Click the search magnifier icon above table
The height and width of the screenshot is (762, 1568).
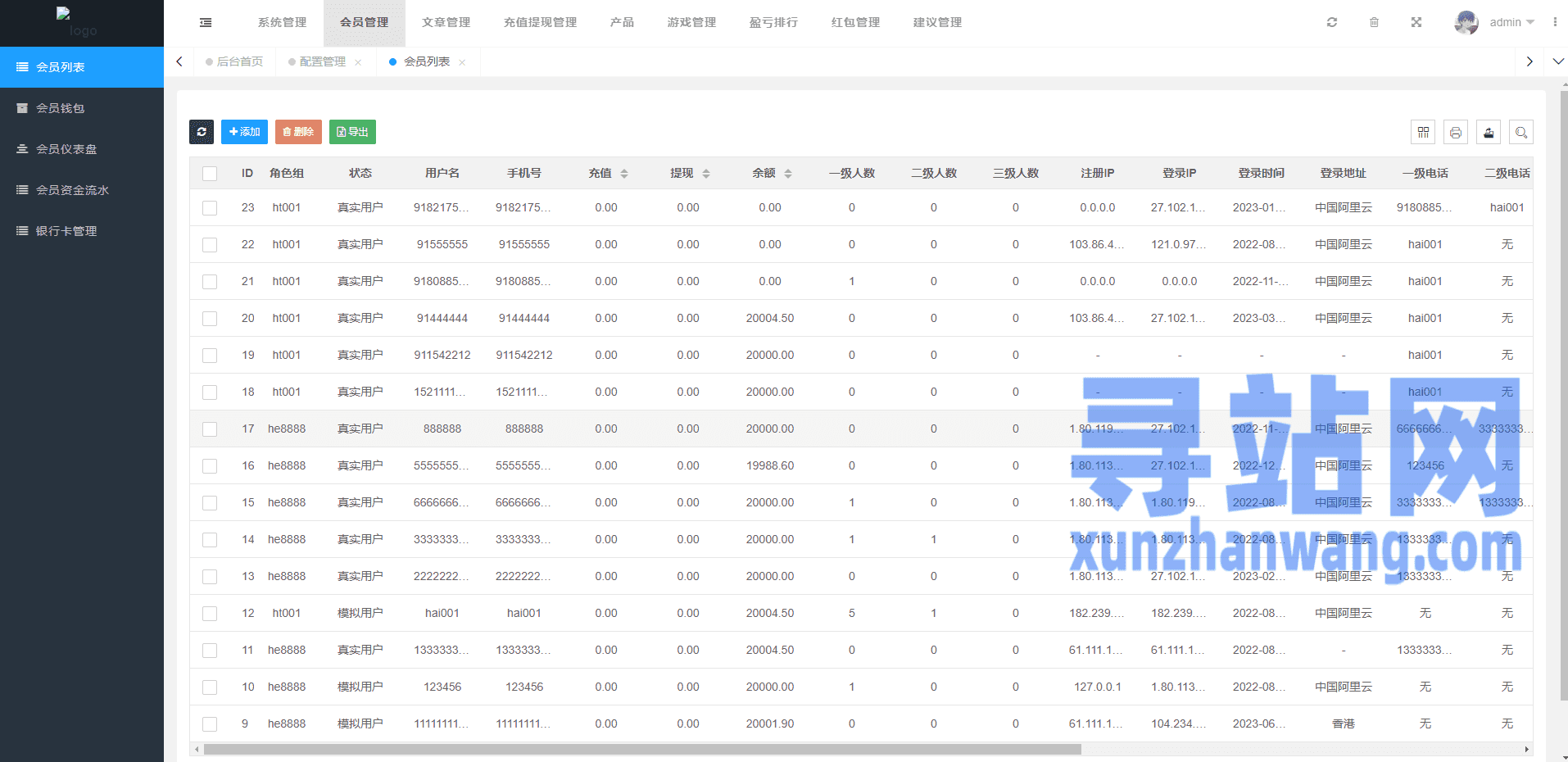[1521, 133]
